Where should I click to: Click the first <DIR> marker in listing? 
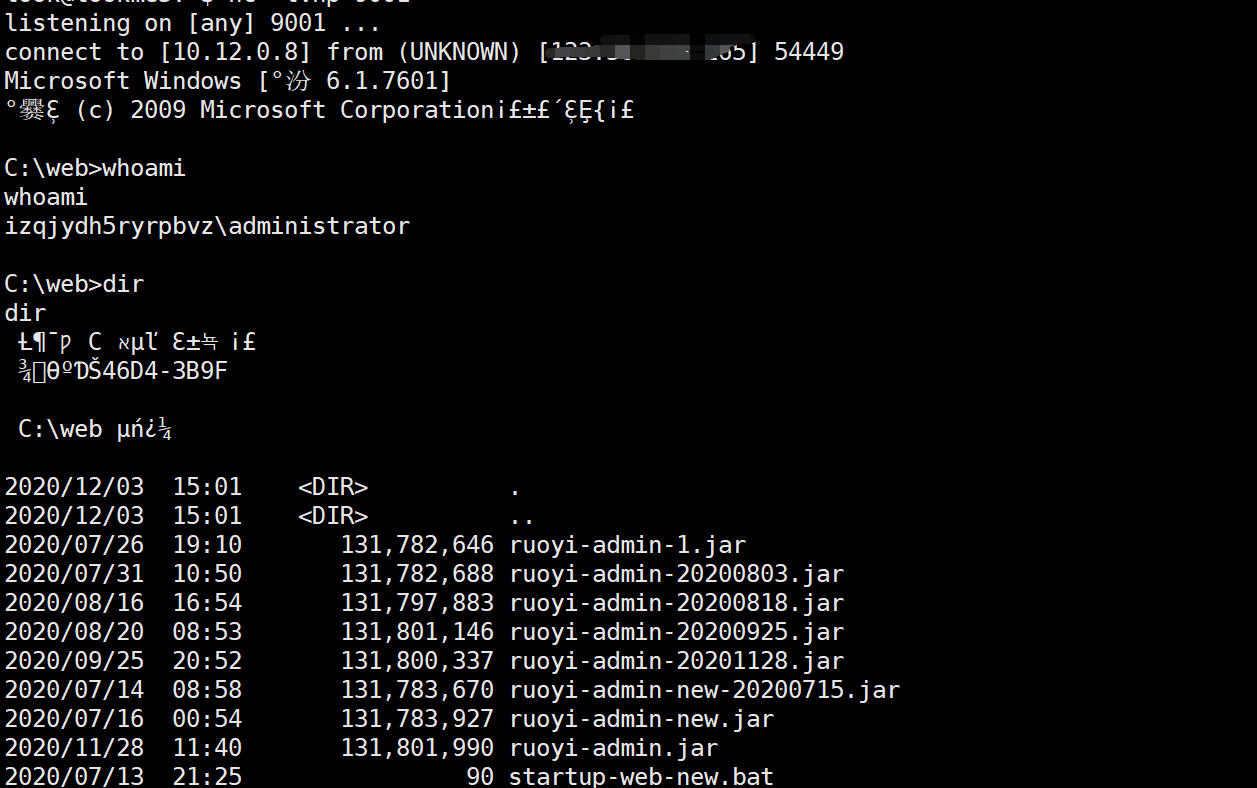[333, 487]
